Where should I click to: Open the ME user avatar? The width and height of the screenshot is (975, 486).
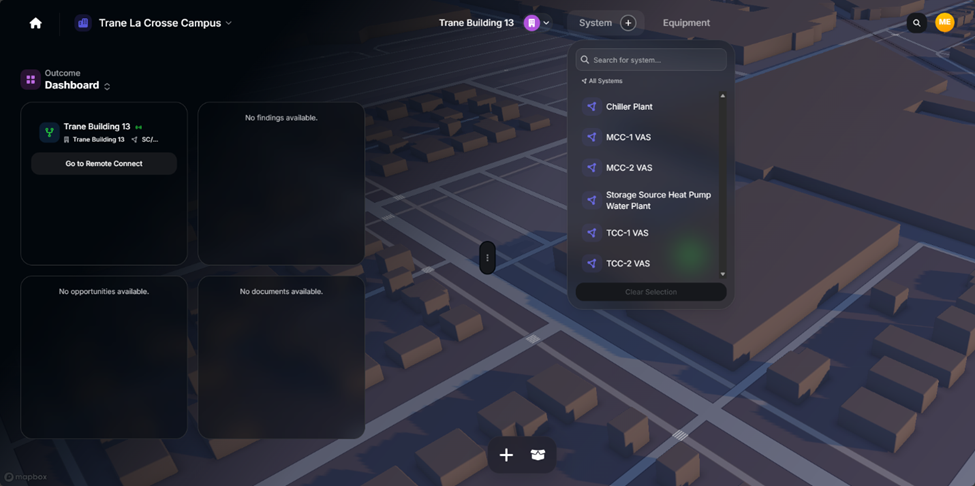[x=945, y=22]
